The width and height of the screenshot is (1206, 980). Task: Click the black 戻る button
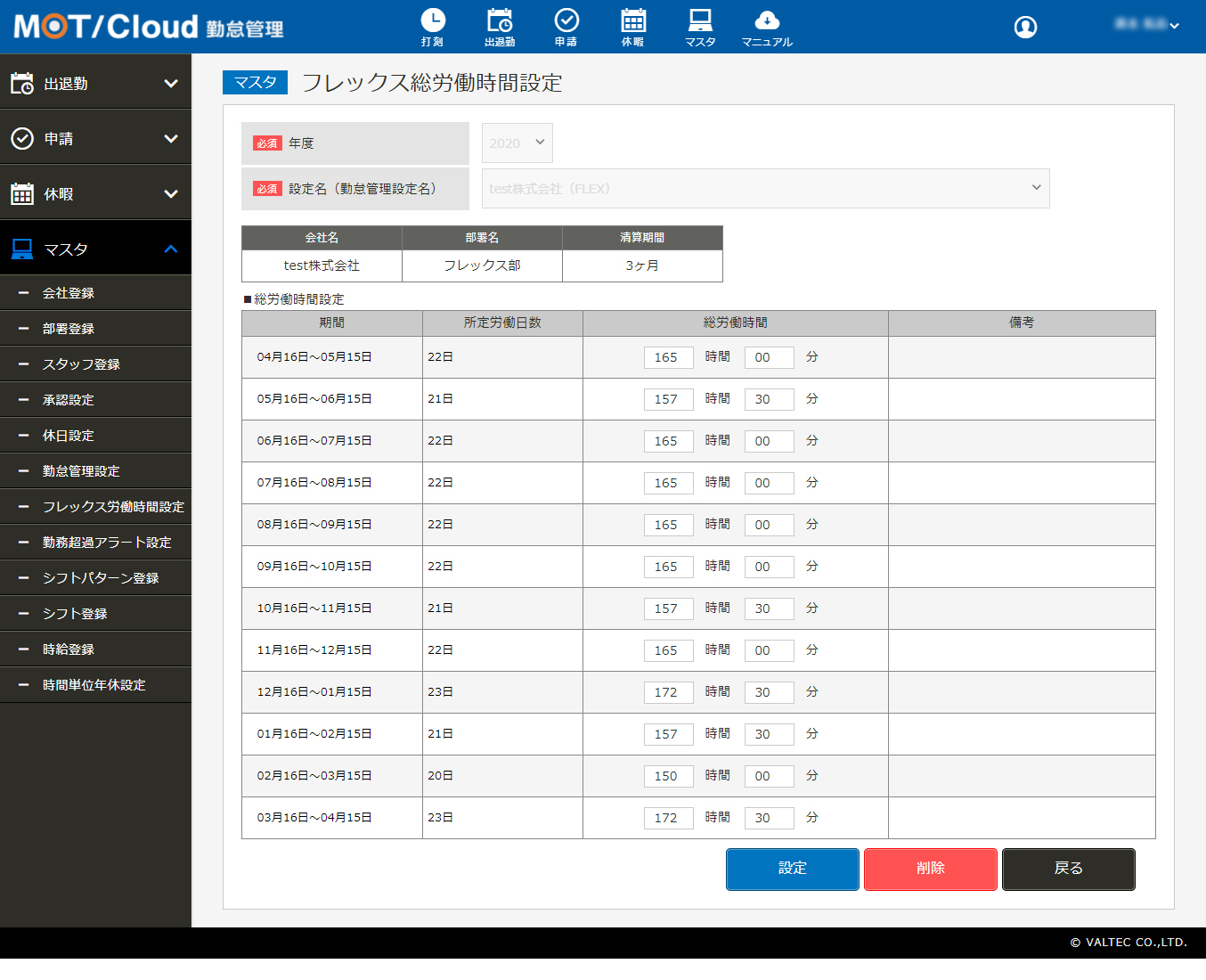click(1068, 869)
